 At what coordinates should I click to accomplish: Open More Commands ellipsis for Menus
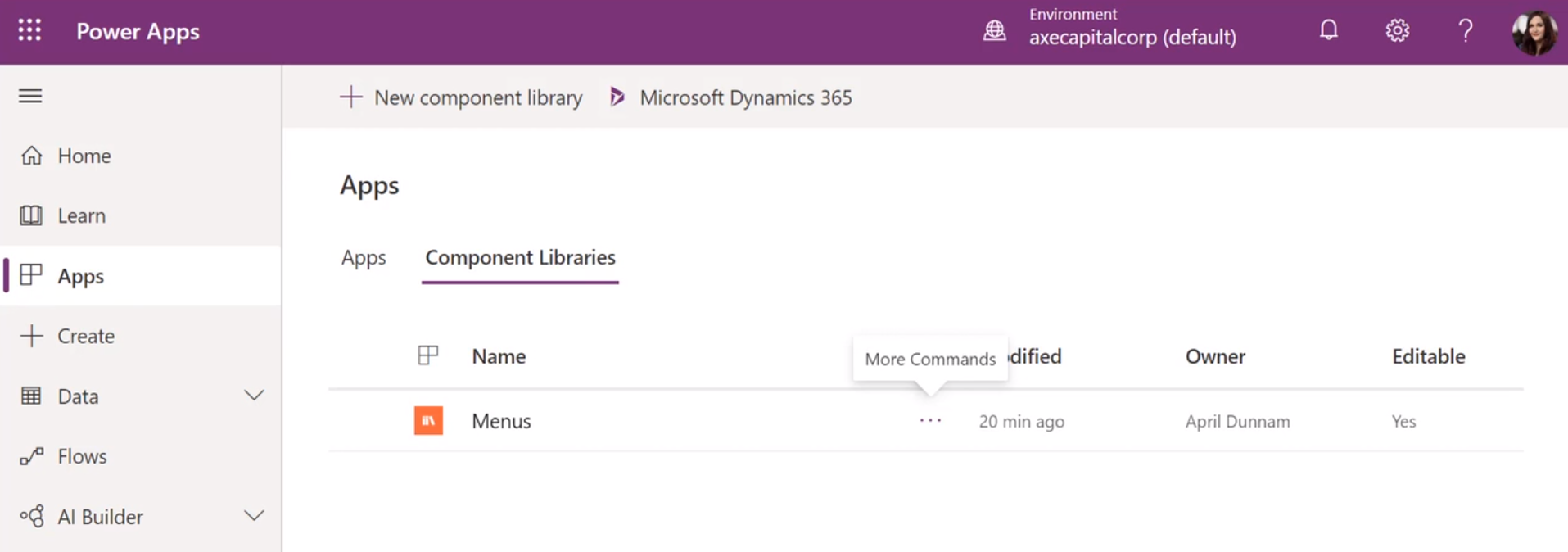click(x=930, y=421)
